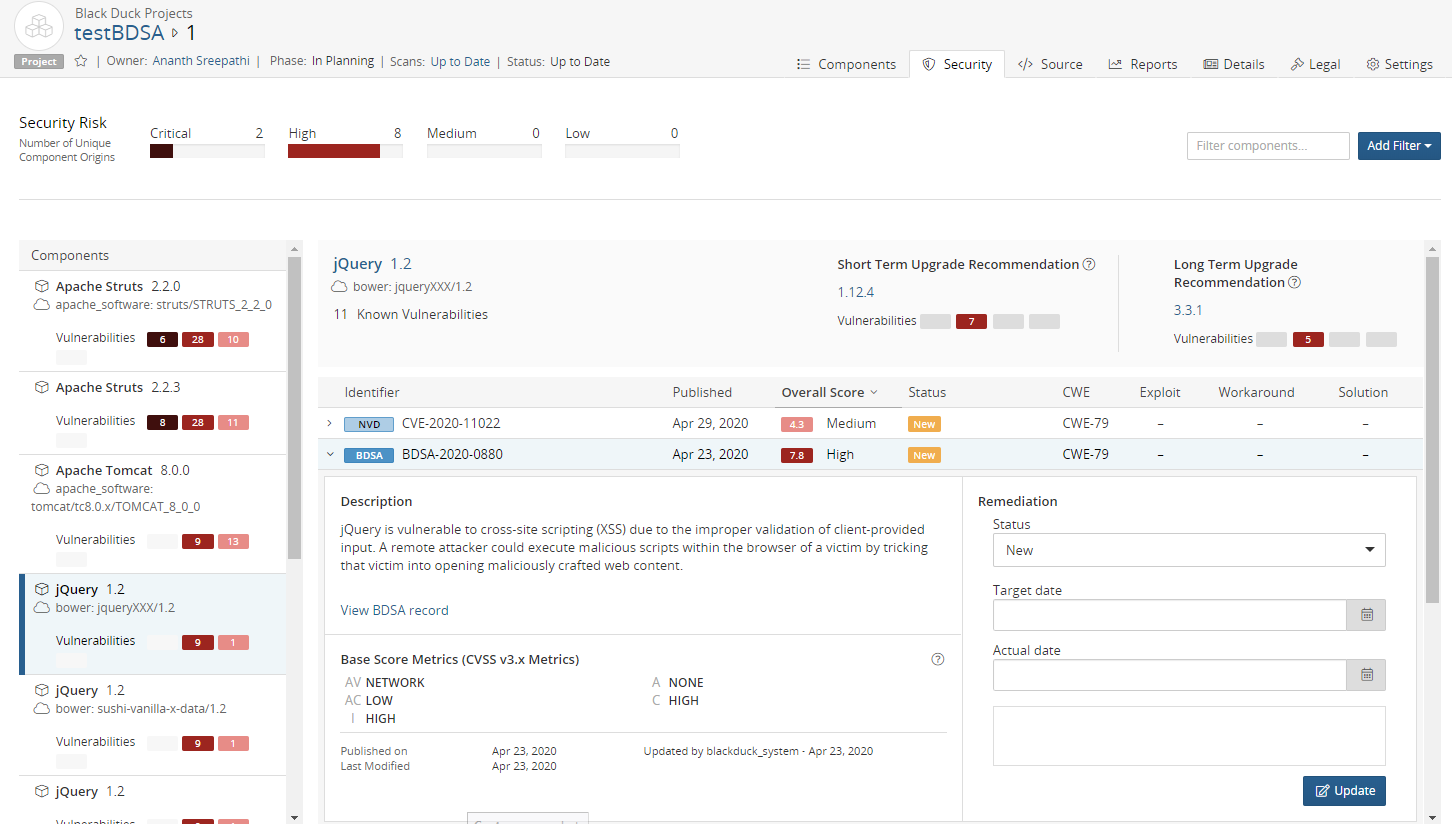Click the cloud icon beside sushi-vanilla-x-data/1.2
This screenshot has height=824, width=1452.
coord(42,709)
